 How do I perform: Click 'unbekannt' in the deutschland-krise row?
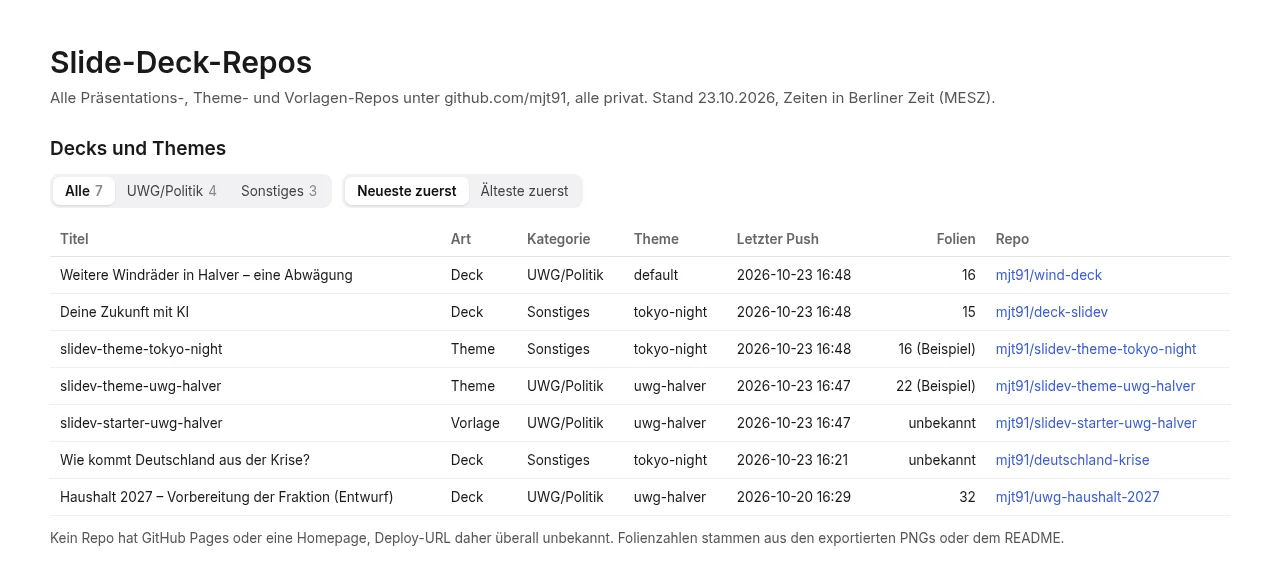[942, 460]
